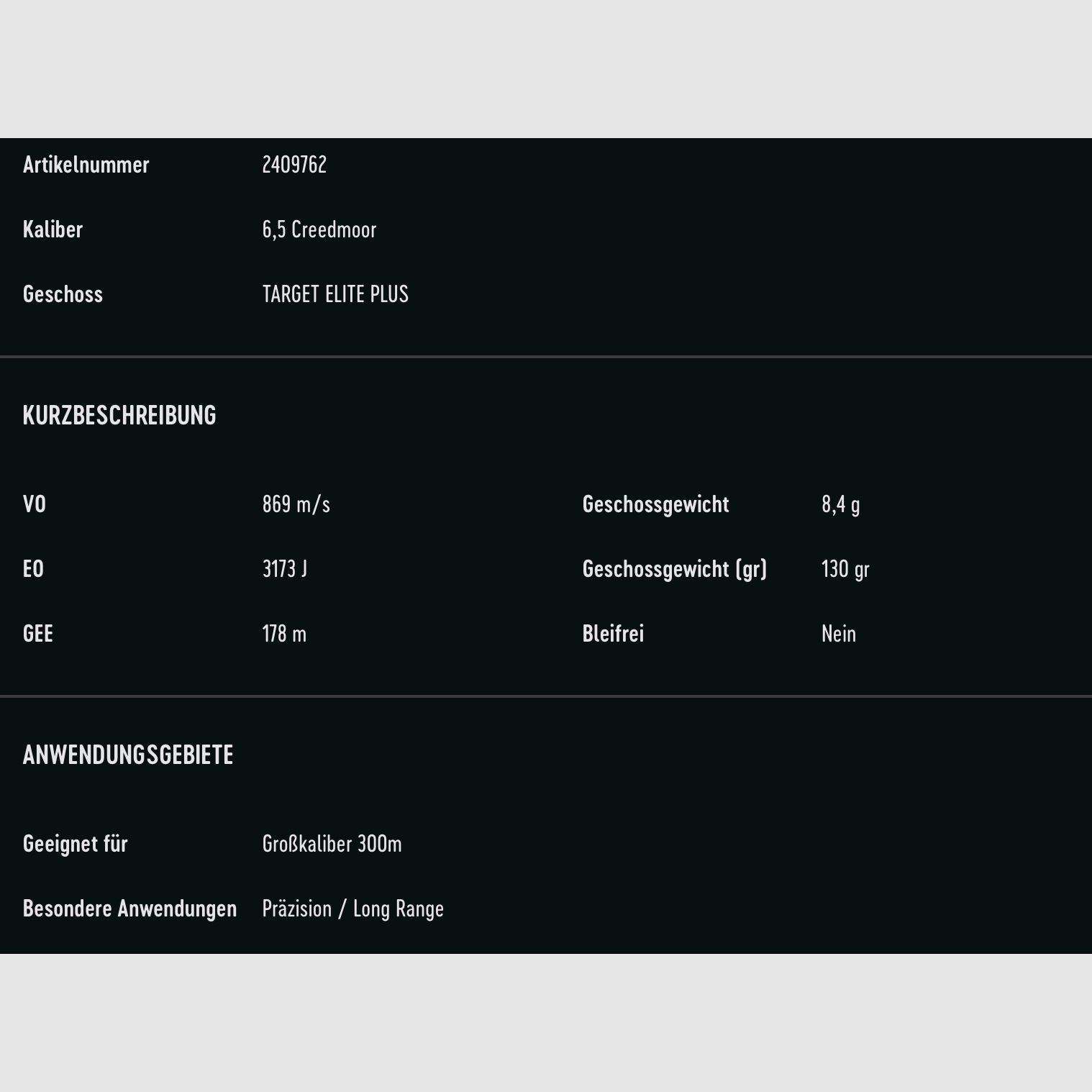Select the Artikelnummer label
The width and height of the screenshot is (1092, 1092).
(x=86, y=165)
